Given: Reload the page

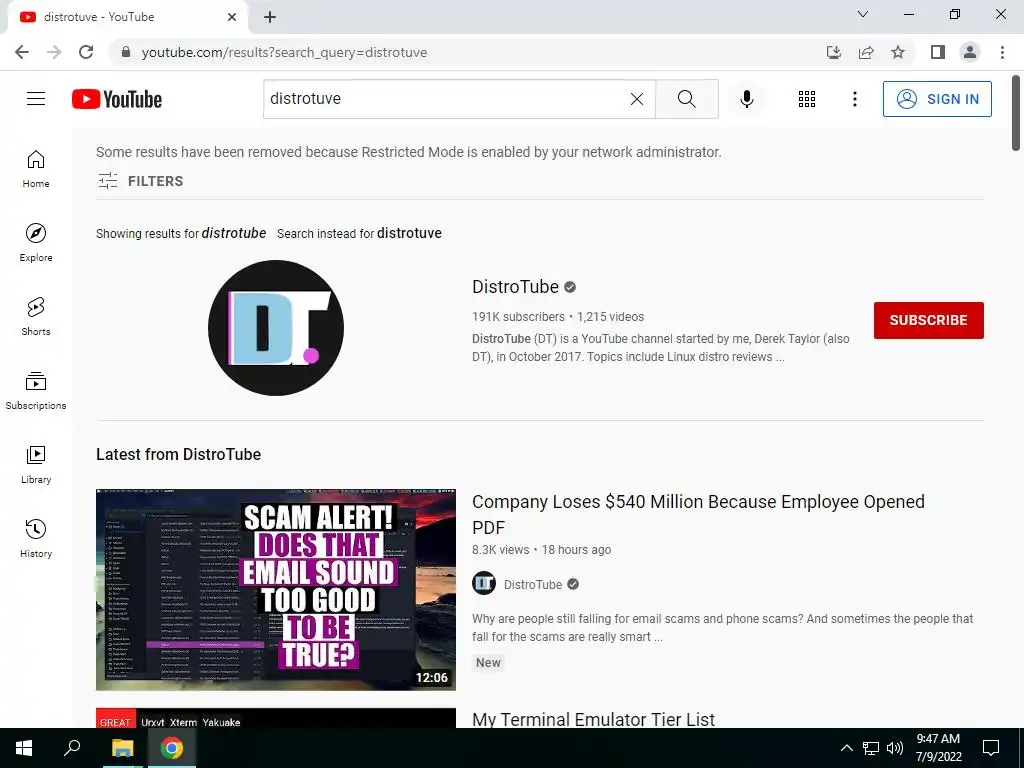Looking at the screenshot, I should (86, 52).
